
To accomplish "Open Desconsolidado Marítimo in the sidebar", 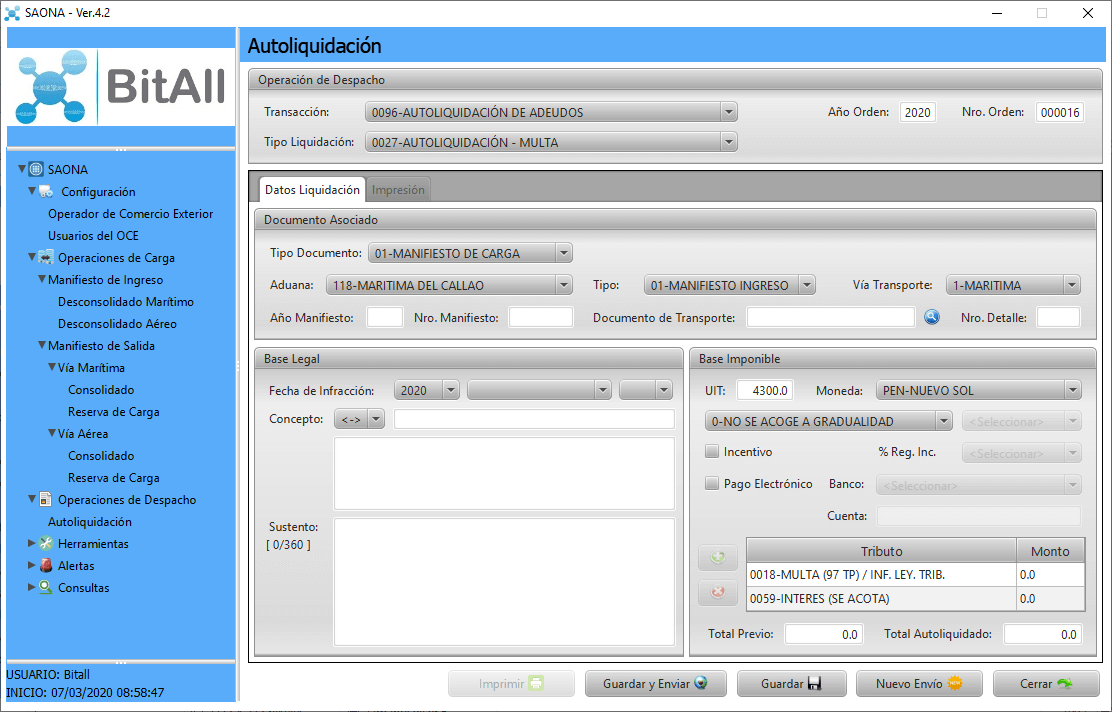I will click(126, 302).
